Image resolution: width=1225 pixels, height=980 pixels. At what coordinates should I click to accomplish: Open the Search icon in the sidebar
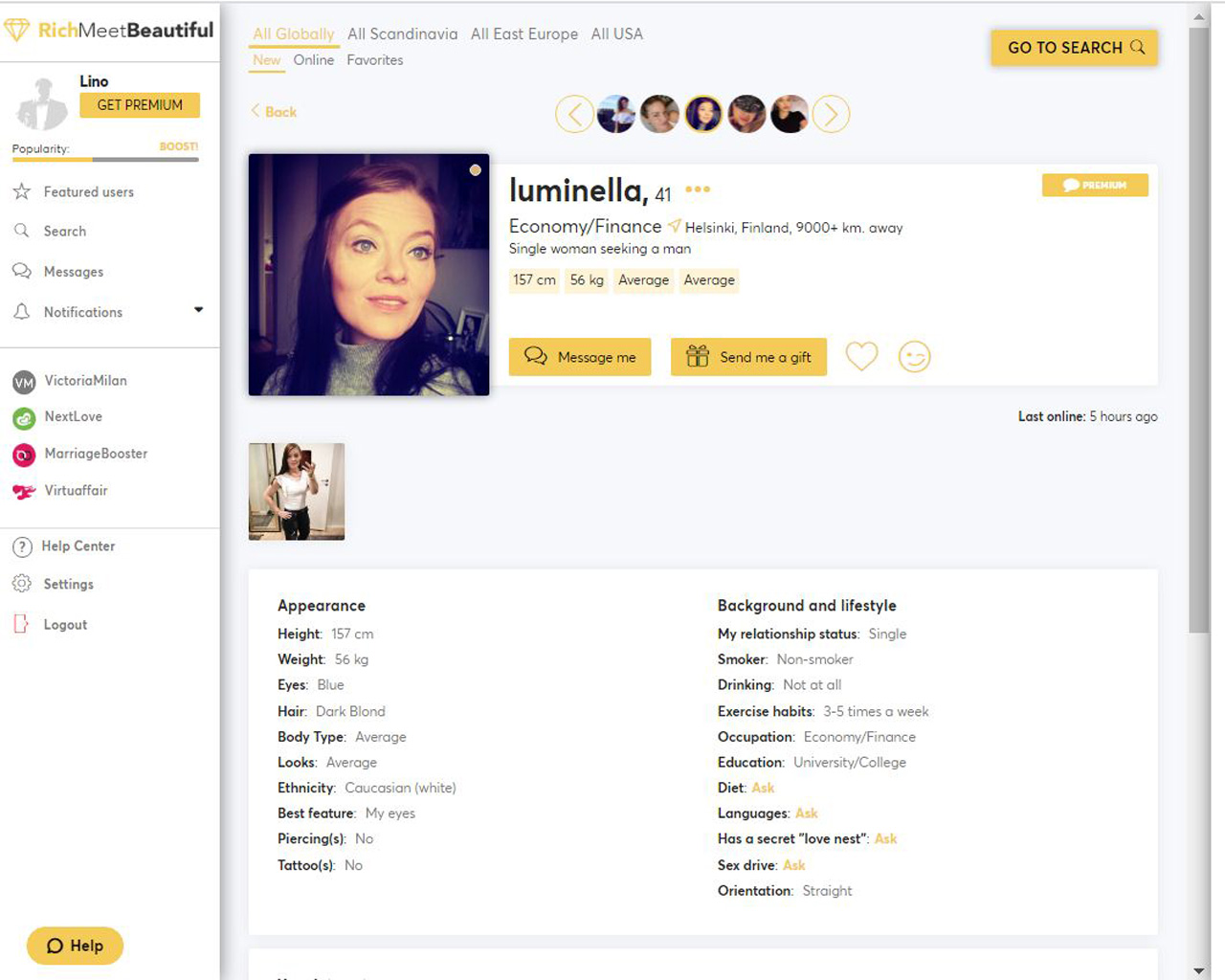tap(23, 231)
